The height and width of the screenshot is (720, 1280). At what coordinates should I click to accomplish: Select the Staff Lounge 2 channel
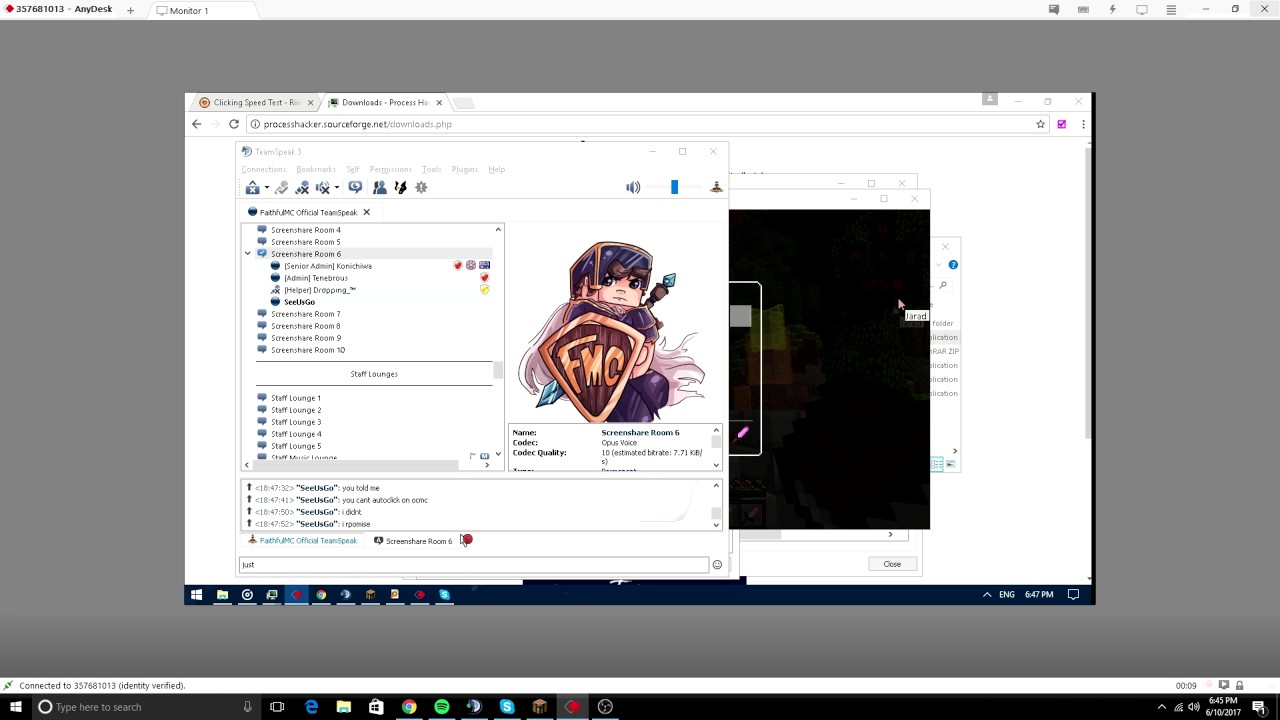(295, 410)
